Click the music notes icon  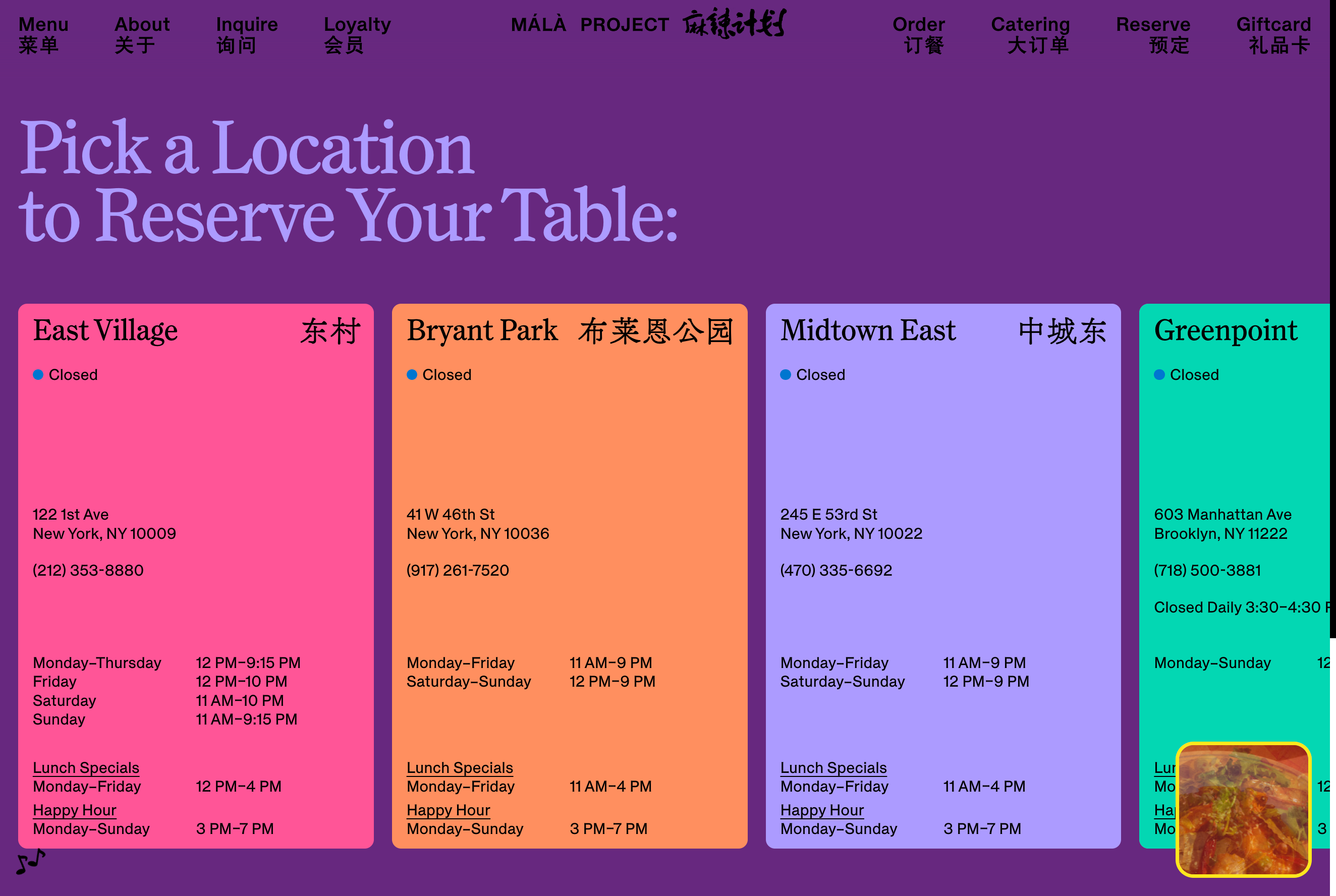pos(30,861)
